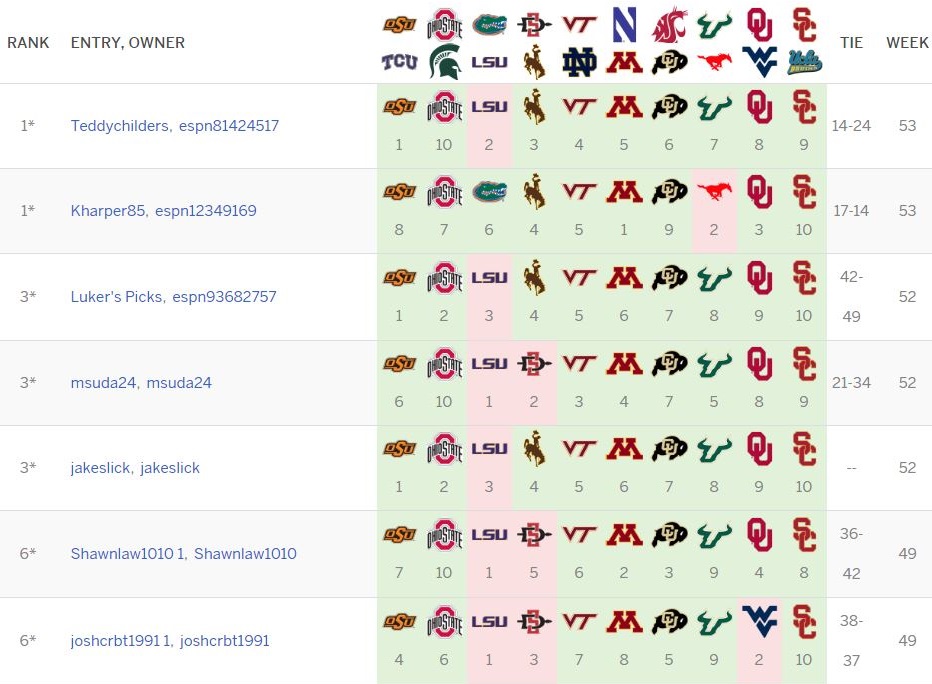932x684 pixels.
Task: Click the Northwestern N header logo
Action: tap(624, 24)
